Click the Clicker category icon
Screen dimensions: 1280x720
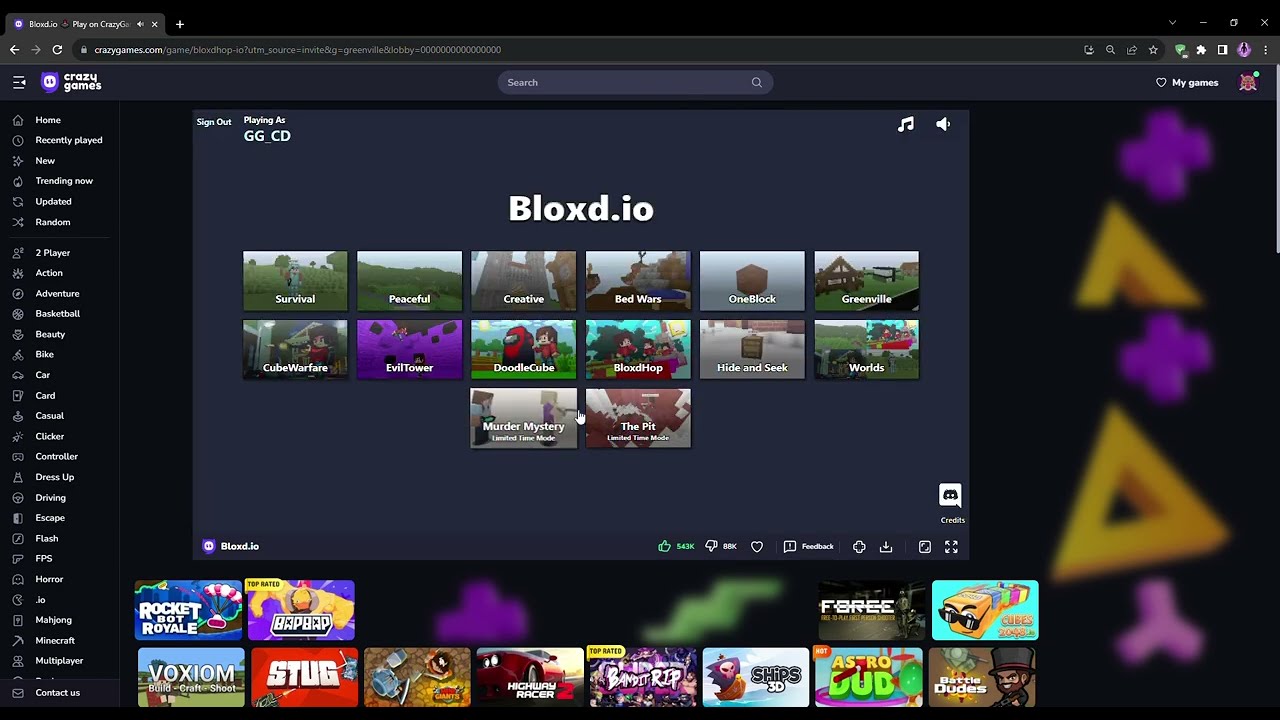click(x=18, y=436)
